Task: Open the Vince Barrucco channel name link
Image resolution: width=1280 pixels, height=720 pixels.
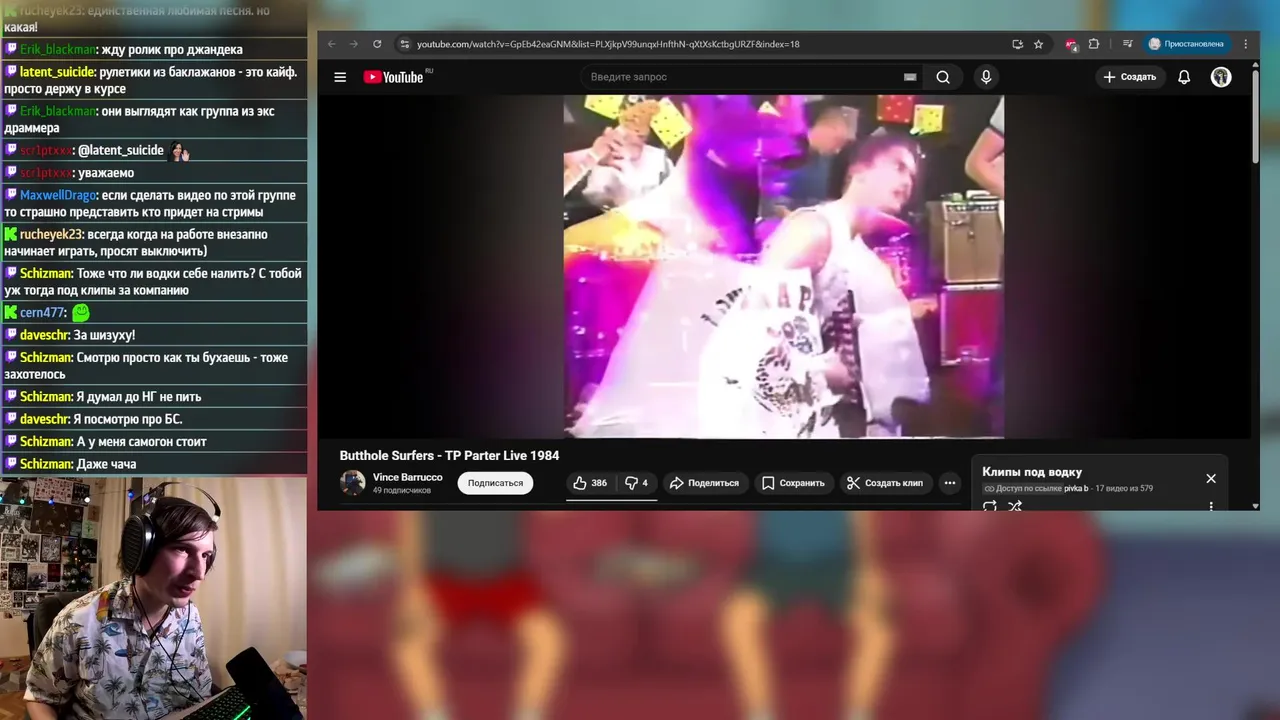Action: click(x=407, y=477)
